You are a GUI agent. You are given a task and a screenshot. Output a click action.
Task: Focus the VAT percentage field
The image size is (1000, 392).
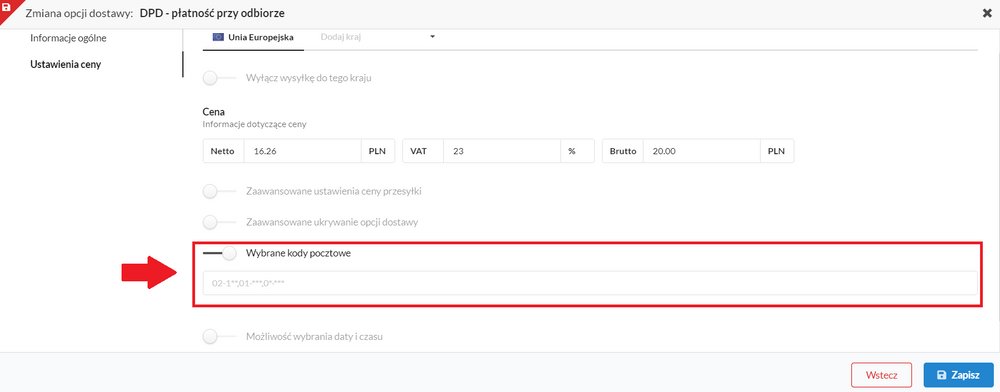coord(502,152)
